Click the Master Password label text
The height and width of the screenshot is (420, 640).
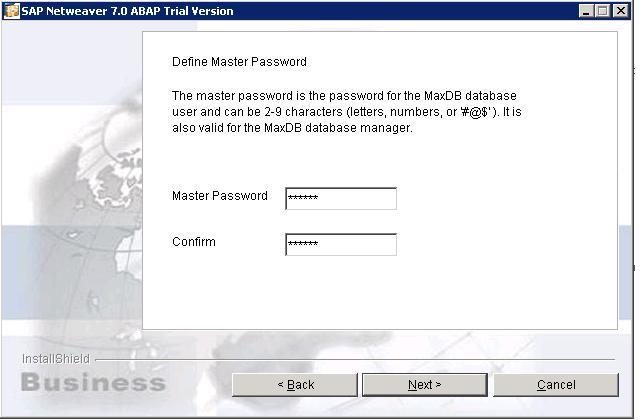(x=219, y=196)
